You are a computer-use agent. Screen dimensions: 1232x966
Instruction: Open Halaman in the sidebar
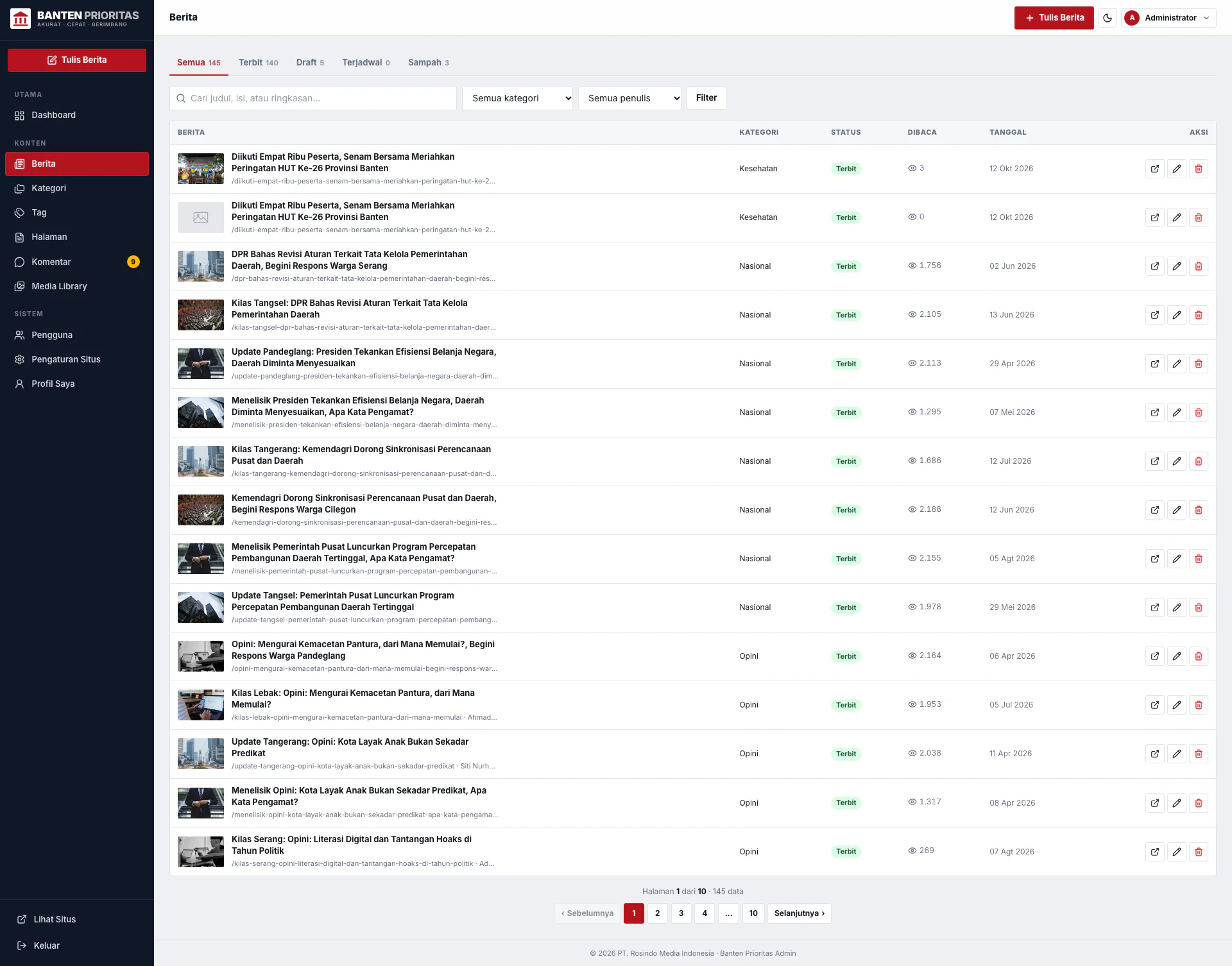[x=77, y=237]
